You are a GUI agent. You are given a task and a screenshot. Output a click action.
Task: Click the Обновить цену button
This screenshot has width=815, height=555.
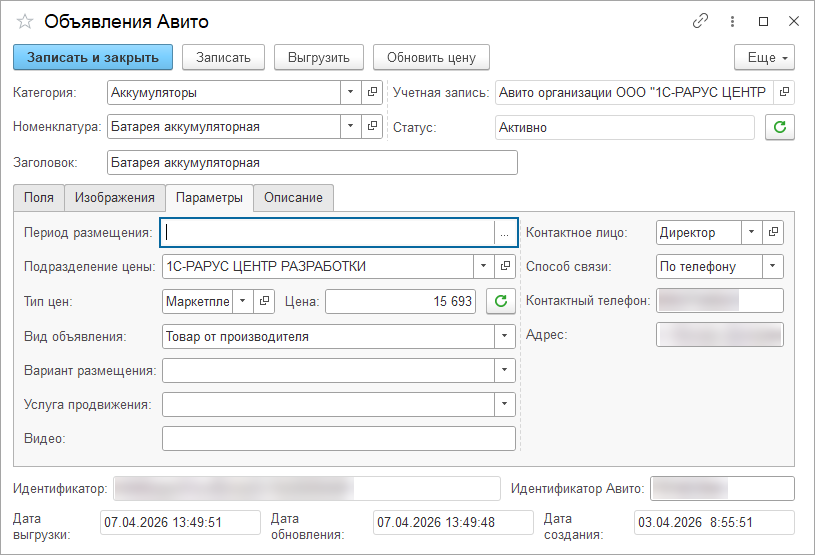point(431,57)
